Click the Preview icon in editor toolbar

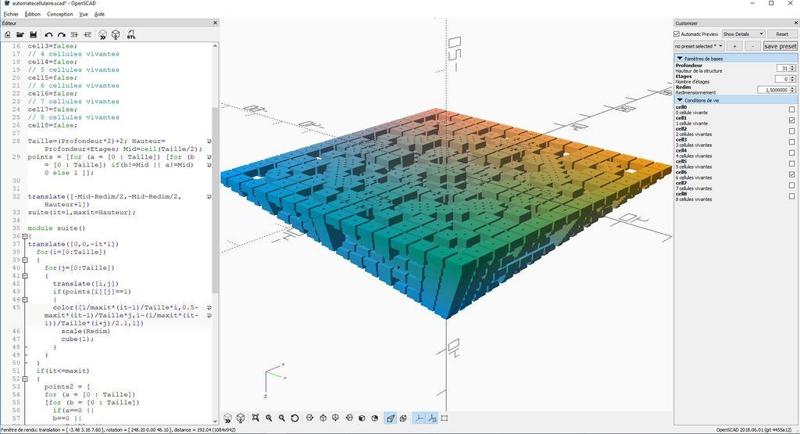[x=103, y=35]
